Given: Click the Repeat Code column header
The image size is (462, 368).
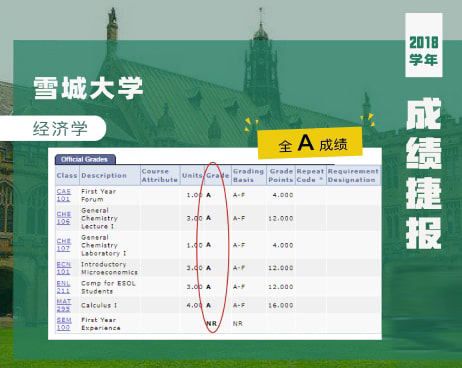Looking at the screenshot, I should [310, 175].
